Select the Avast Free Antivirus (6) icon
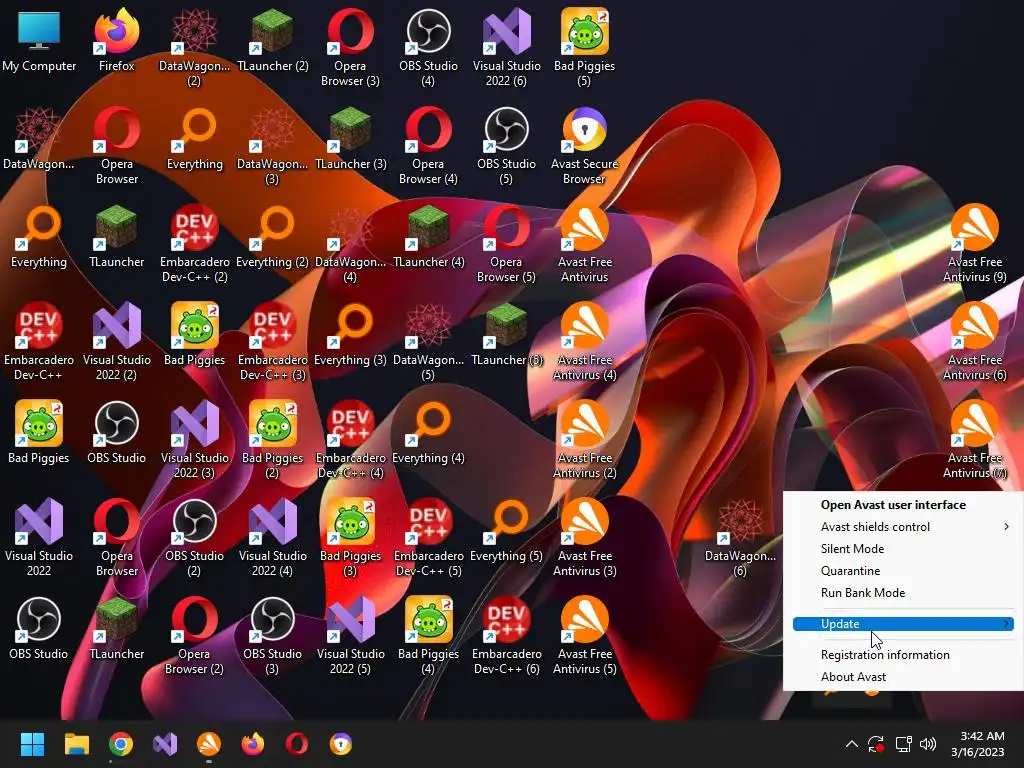This screenshot has height=768, width=1024. tap(974, 343)
